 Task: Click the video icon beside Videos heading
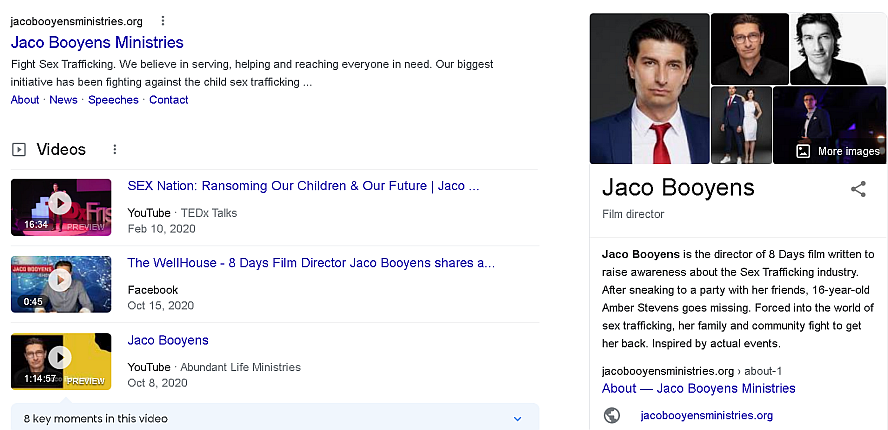click(19, 150)
